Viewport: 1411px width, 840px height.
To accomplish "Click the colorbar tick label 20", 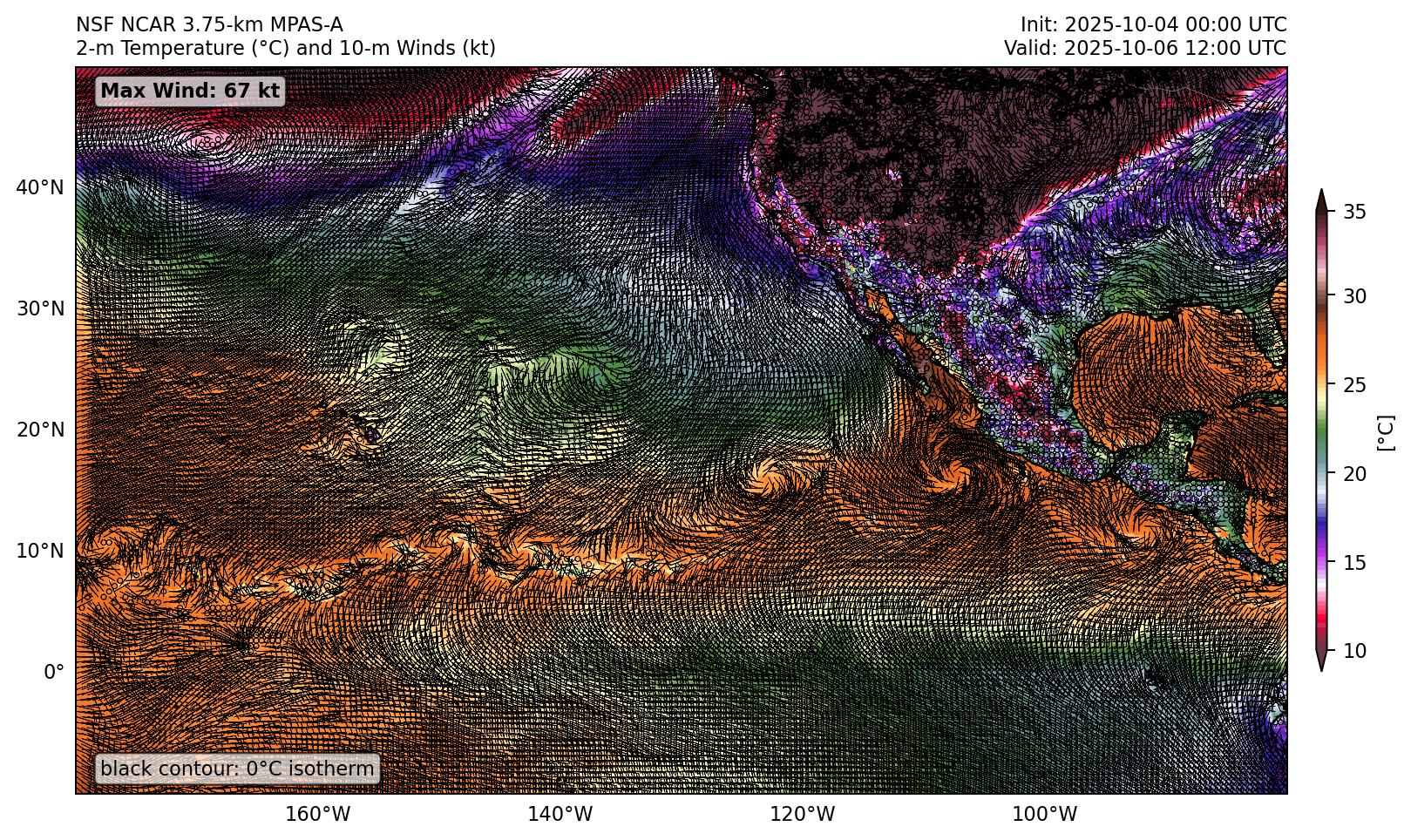I will pyautogui.click(x=1353, y=475).
